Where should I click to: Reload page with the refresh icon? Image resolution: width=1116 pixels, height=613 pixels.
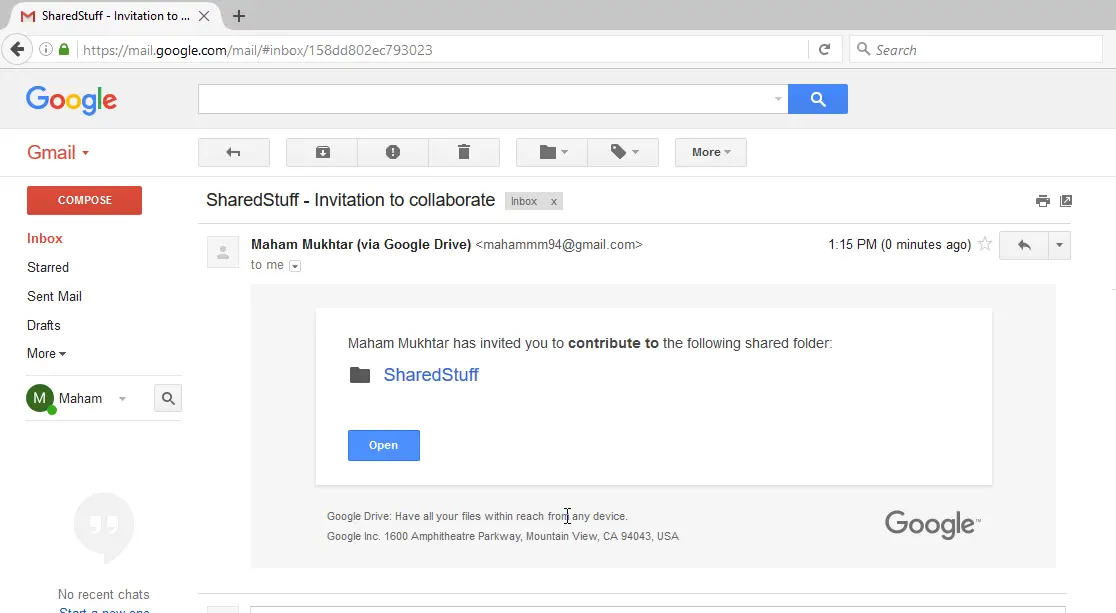click(824, 49)
